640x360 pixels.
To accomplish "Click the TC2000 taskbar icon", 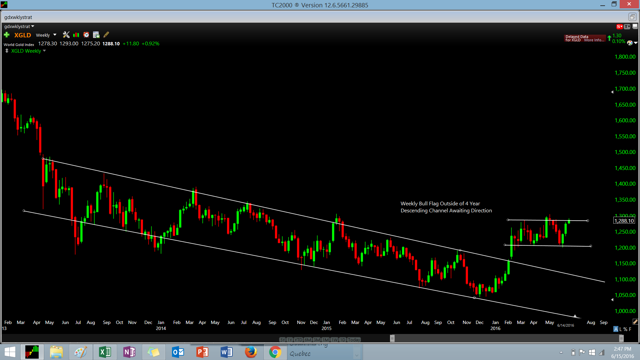I will pyautogui.click(x=32, y=352).
